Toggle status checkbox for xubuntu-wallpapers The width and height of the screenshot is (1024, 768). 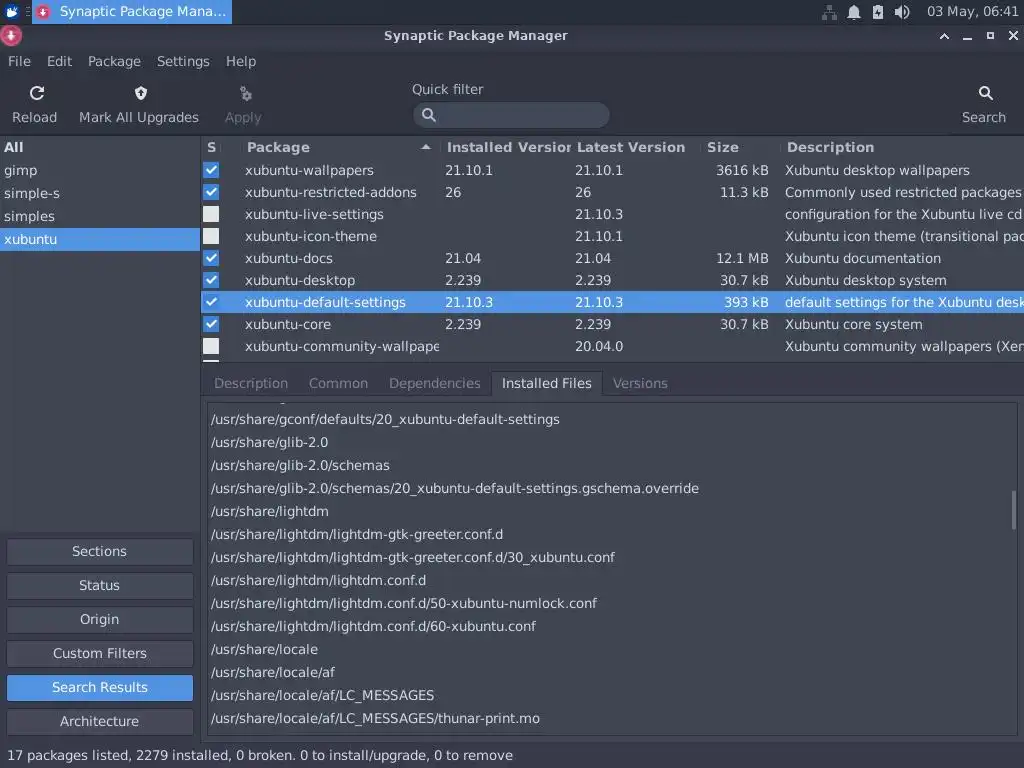coord(211,170)
